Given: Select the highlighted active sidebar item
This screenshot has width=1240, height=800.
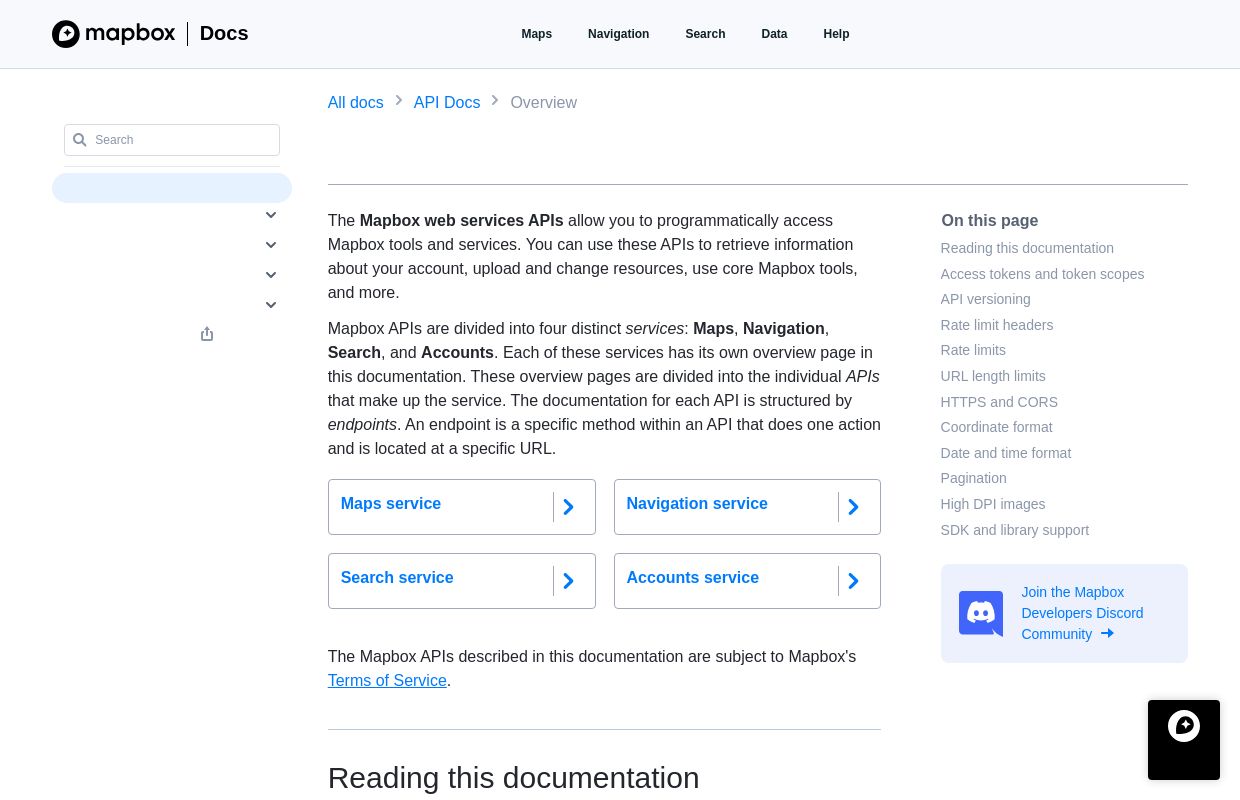Looking at the screenshot, I should [x=172, y=188].
